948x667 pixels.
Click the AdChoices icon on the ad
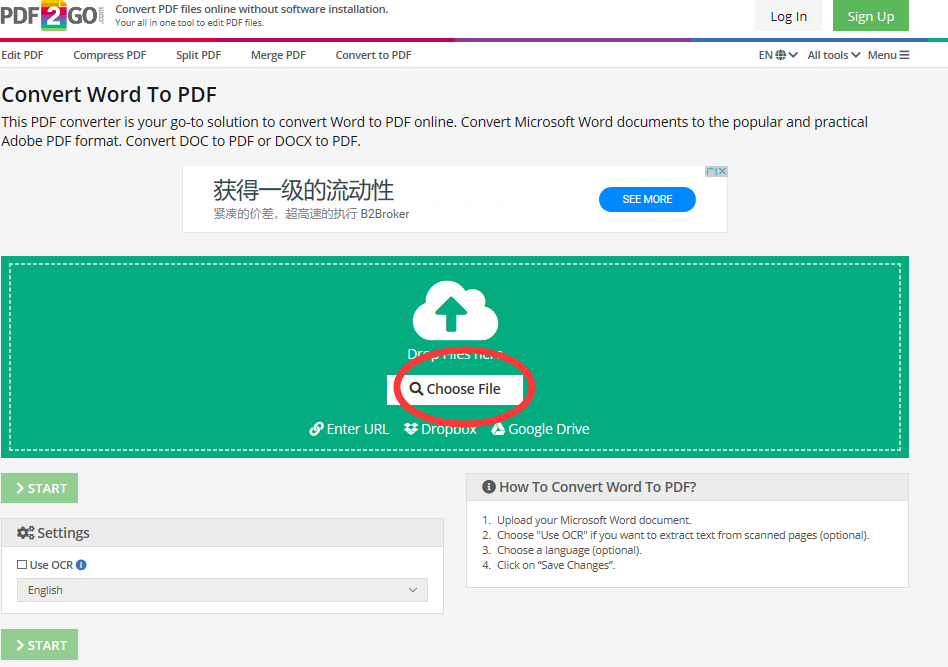point(711,172)
